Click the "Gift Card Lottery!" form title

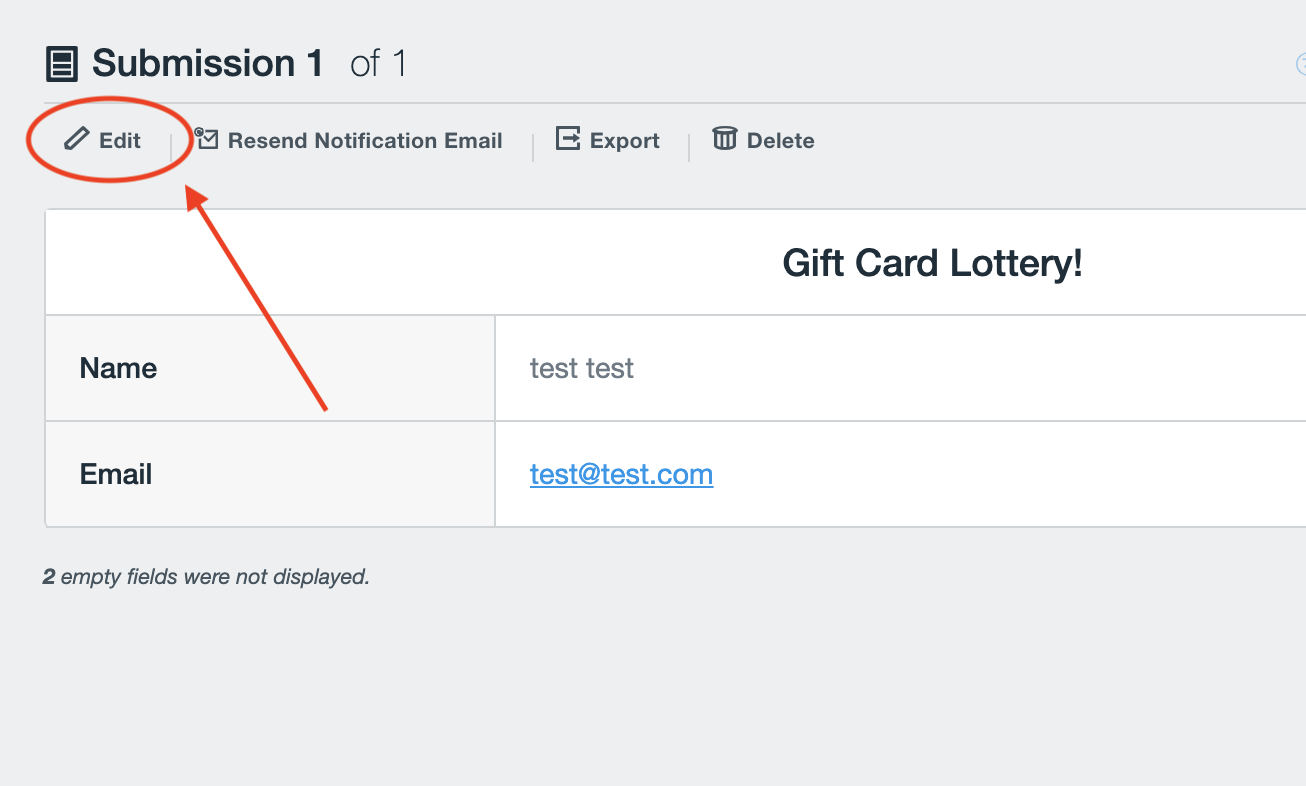coord(932,263)
